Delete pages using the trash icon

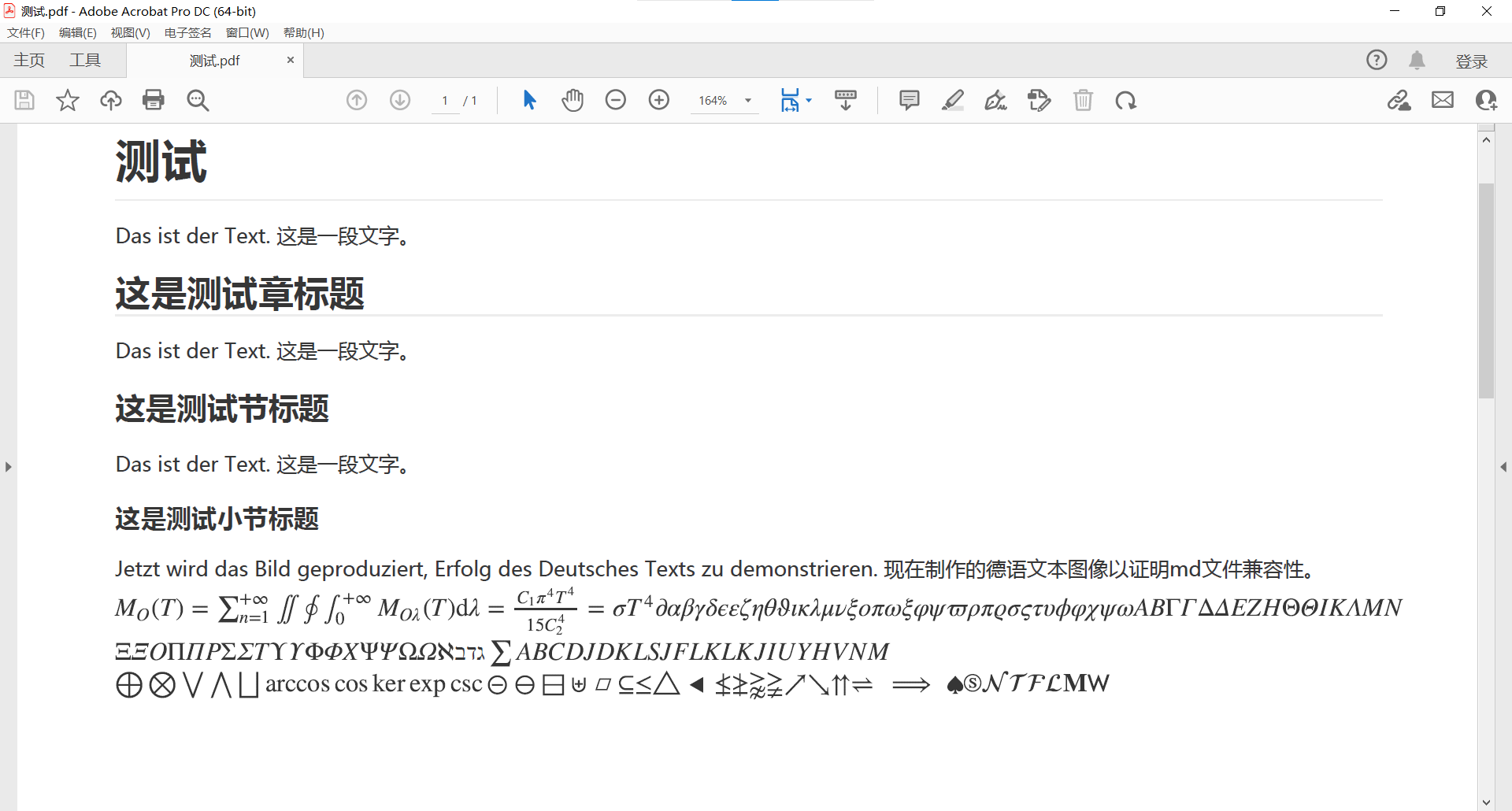tap(1084, 100)
